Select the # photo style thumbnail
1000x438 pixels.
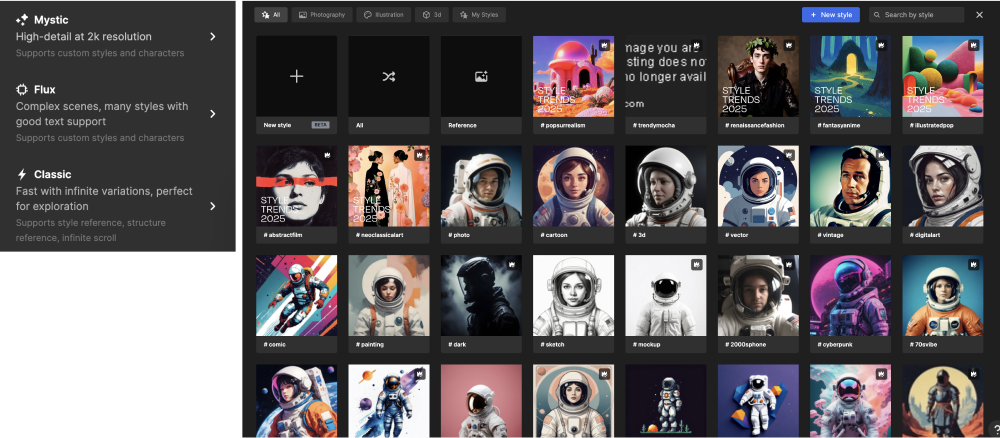[x=482, y=186]
